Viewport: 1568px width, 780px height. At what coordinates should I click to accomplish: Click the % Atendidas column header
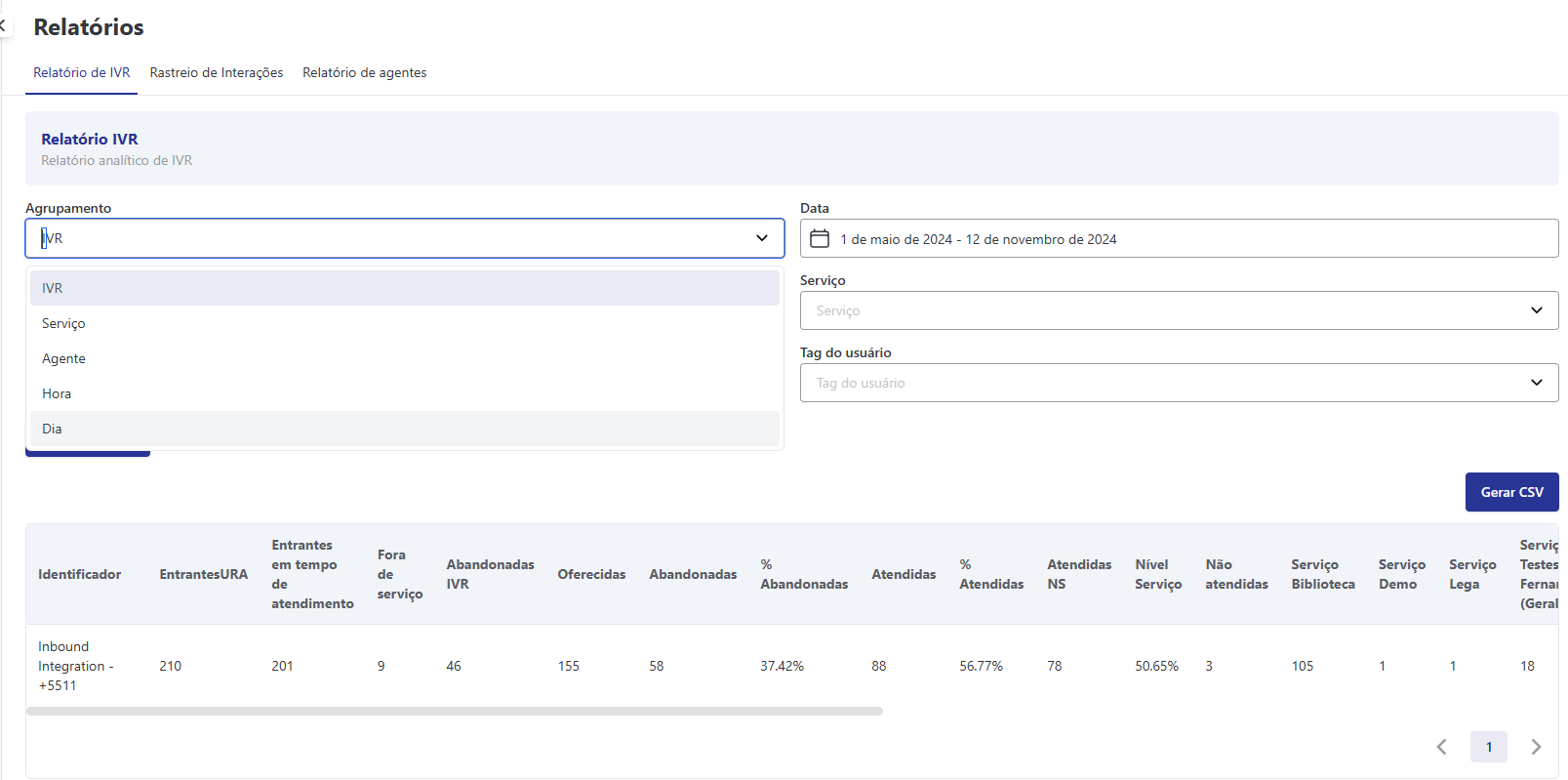point(991,574)
